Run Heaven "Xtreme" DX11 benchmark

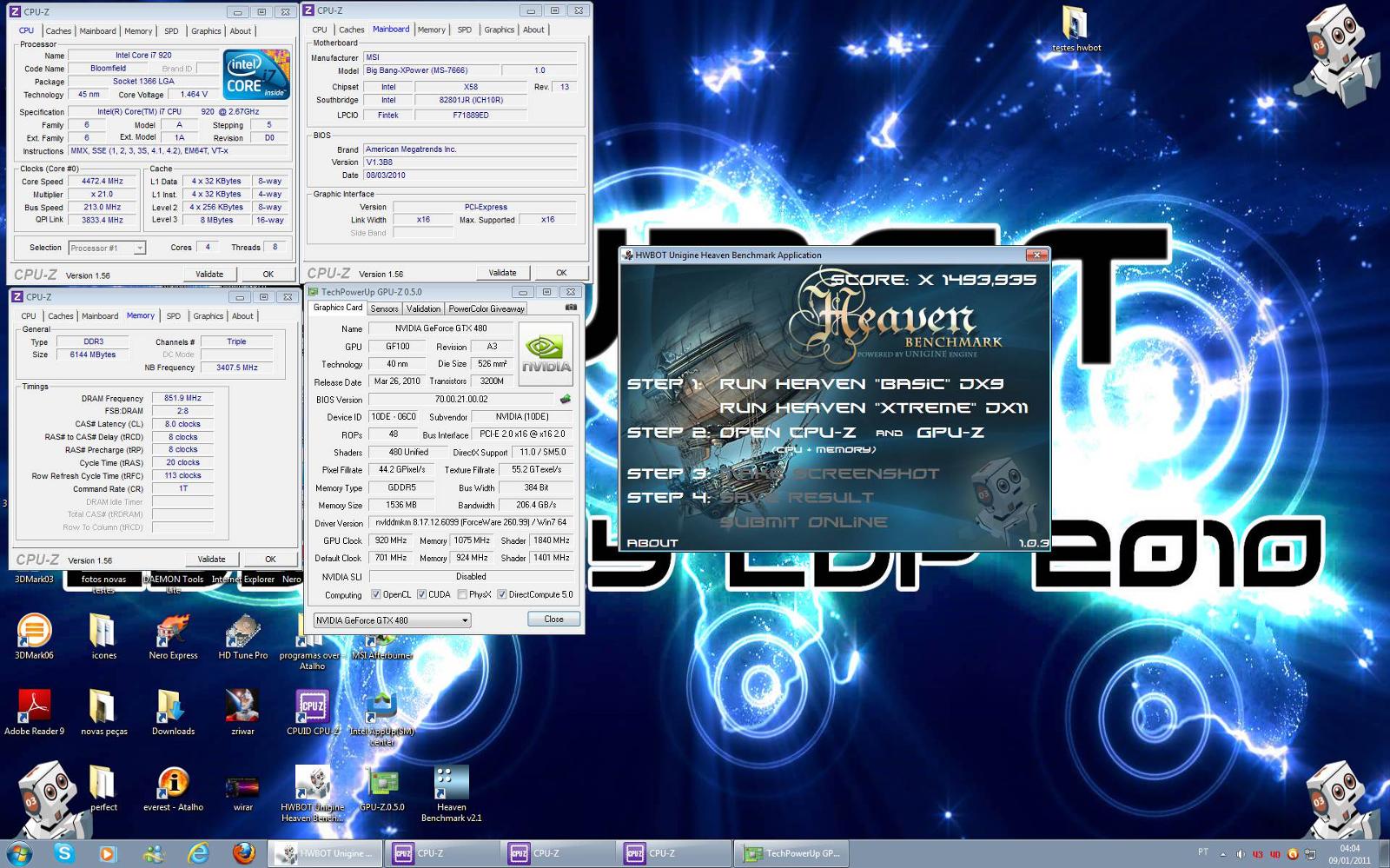tap(873, 407)
